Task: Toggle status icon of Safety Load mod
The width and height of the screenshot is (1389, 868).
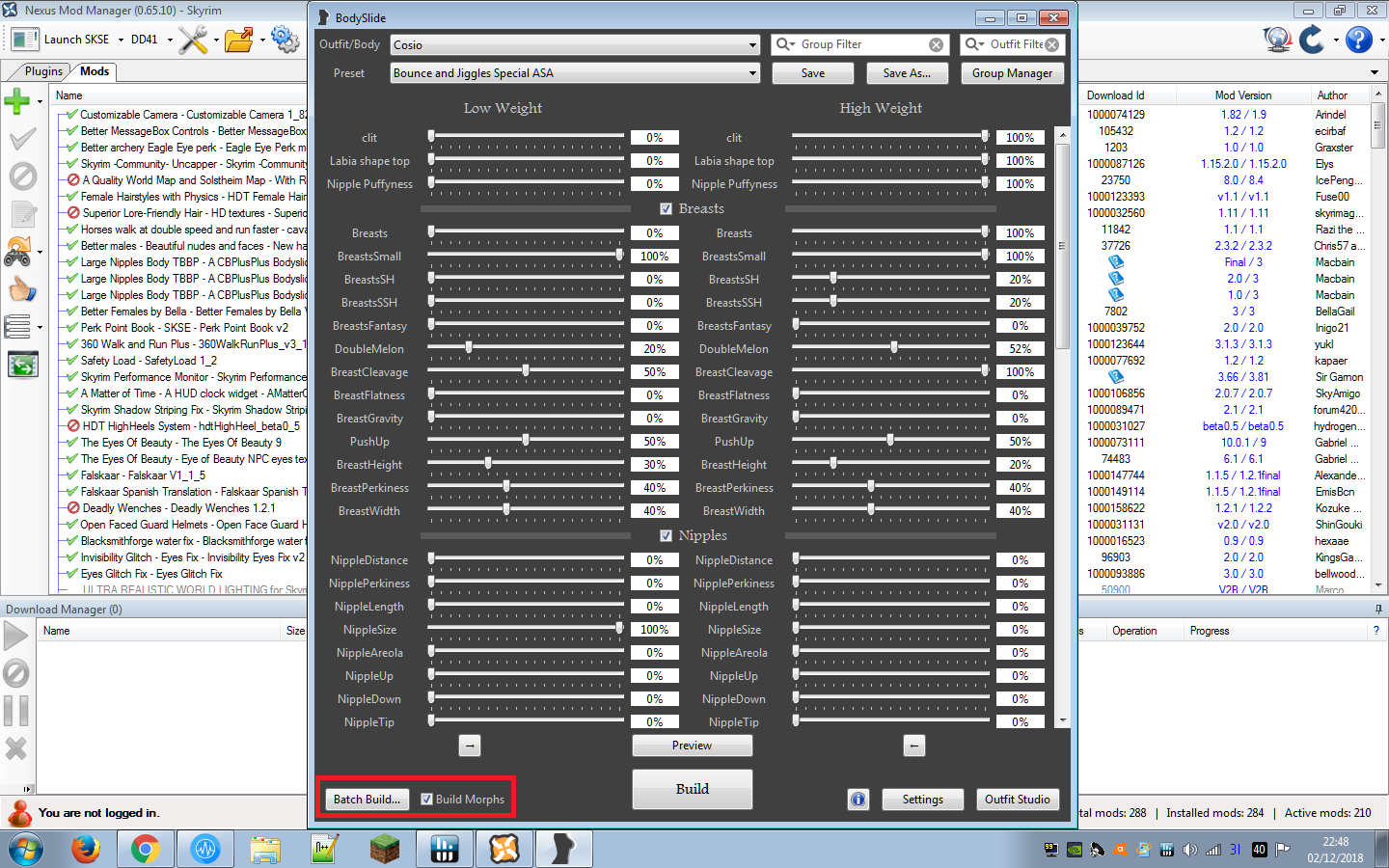Action: point(71,361)
